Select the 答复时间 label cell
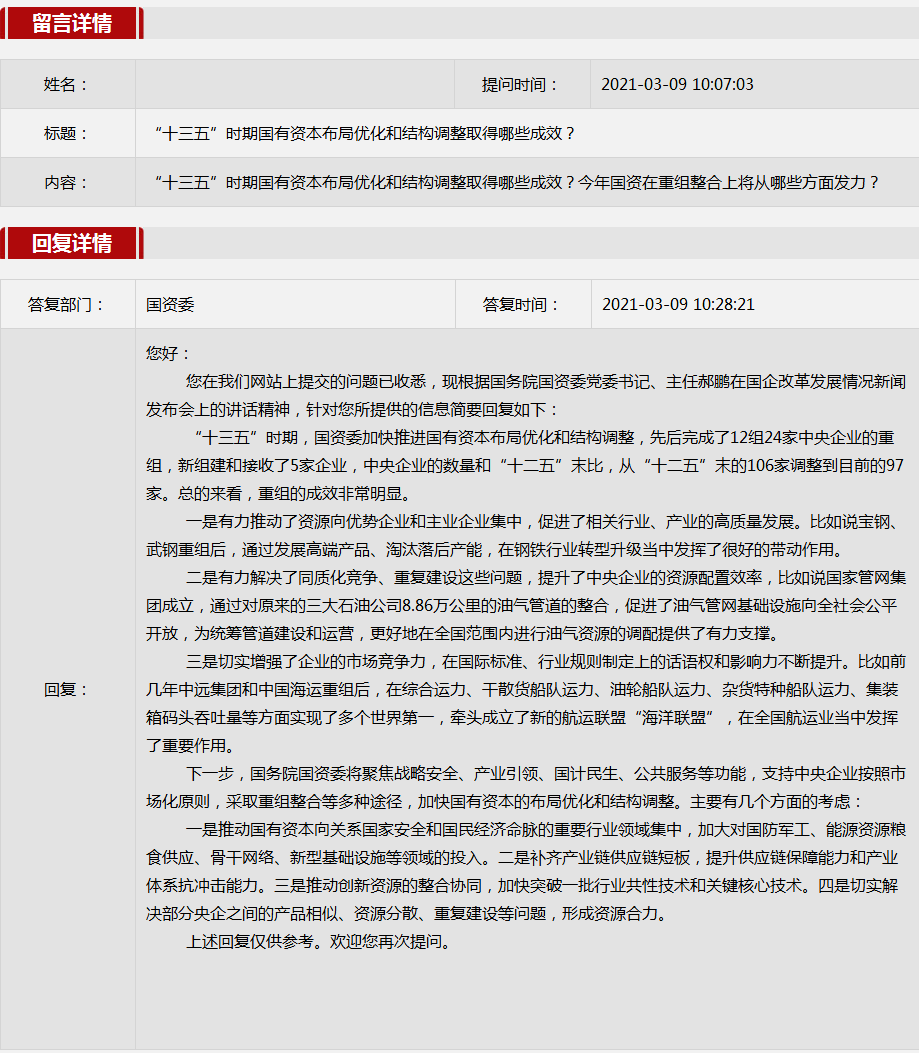The height and width of the screenshot is (1053, 919). point(522,305)
